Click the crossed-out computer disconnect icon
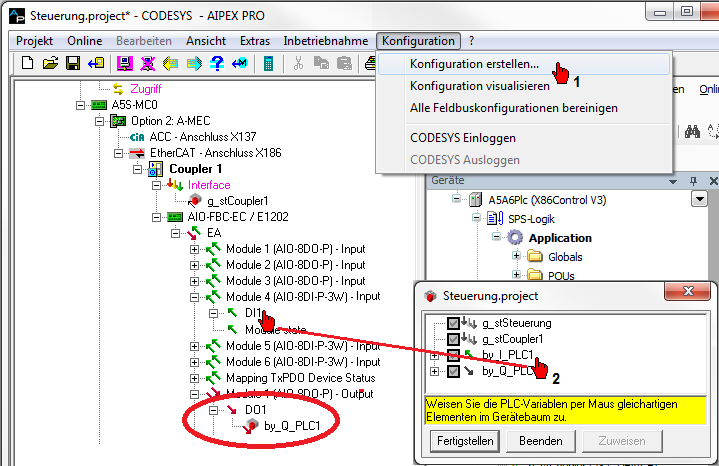The height and width of the screenshot is (466, 719). pyautogui.click(x=147, y=63)
